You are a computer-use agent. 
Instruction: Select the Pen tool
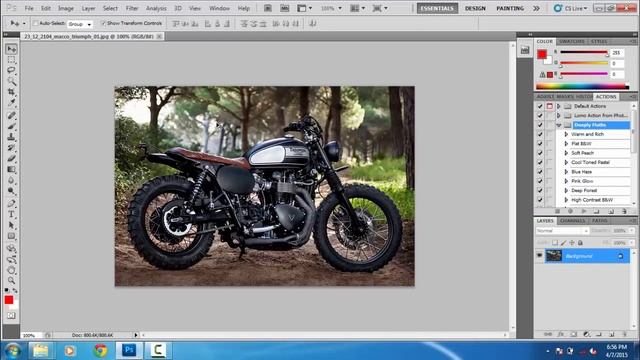pyautogui.click(x=11, y=203)
